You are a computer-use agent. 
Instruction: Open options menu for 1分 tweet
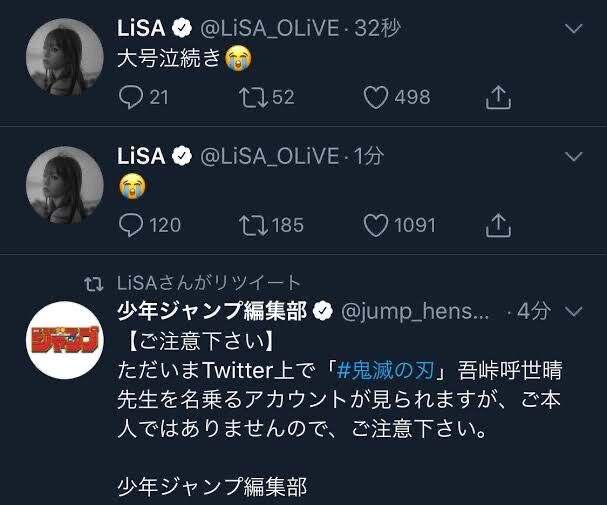(574, 156)
